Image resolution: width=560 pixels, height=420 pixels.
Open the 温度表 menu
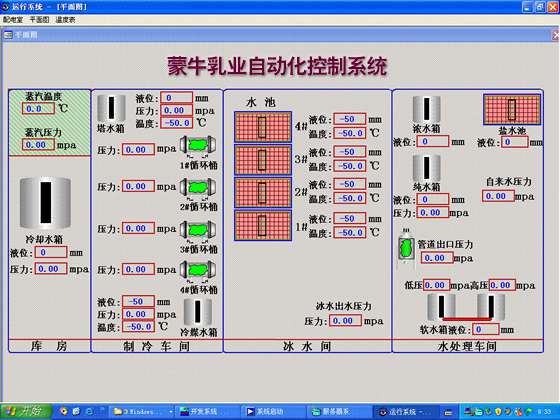(x=65, y=20)
